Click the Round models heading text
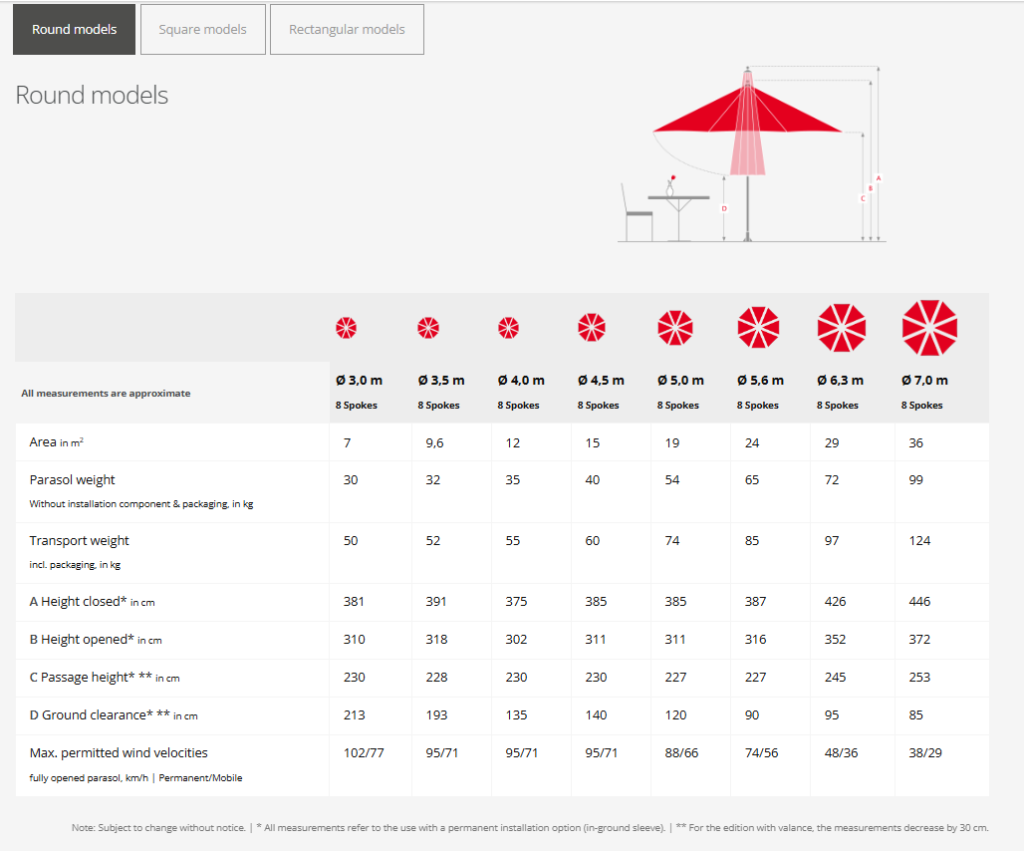Screen dimensions: 1024x851 (92, 95)
